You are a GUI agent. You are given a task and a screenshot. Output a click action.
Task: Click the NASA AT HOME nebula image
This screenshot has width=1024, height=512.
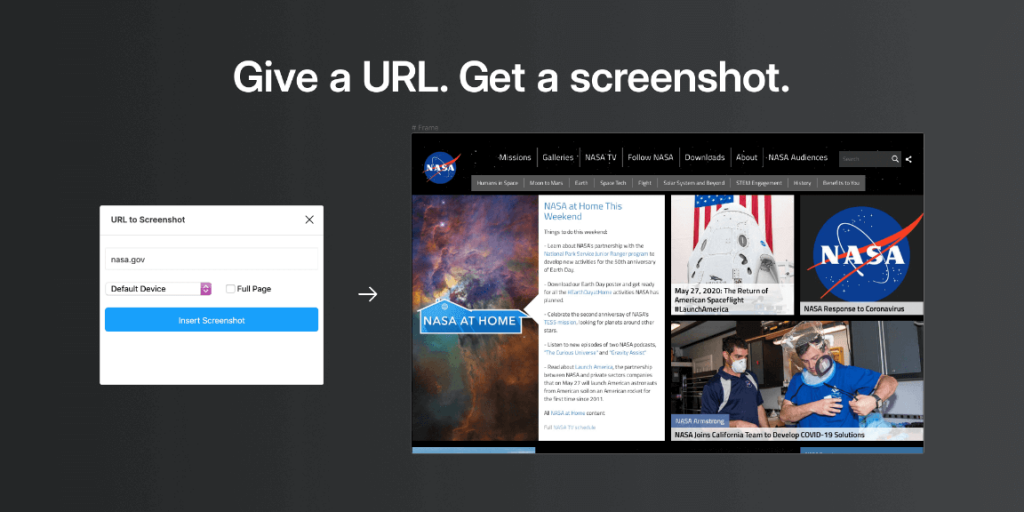click(x=475, y=318)
